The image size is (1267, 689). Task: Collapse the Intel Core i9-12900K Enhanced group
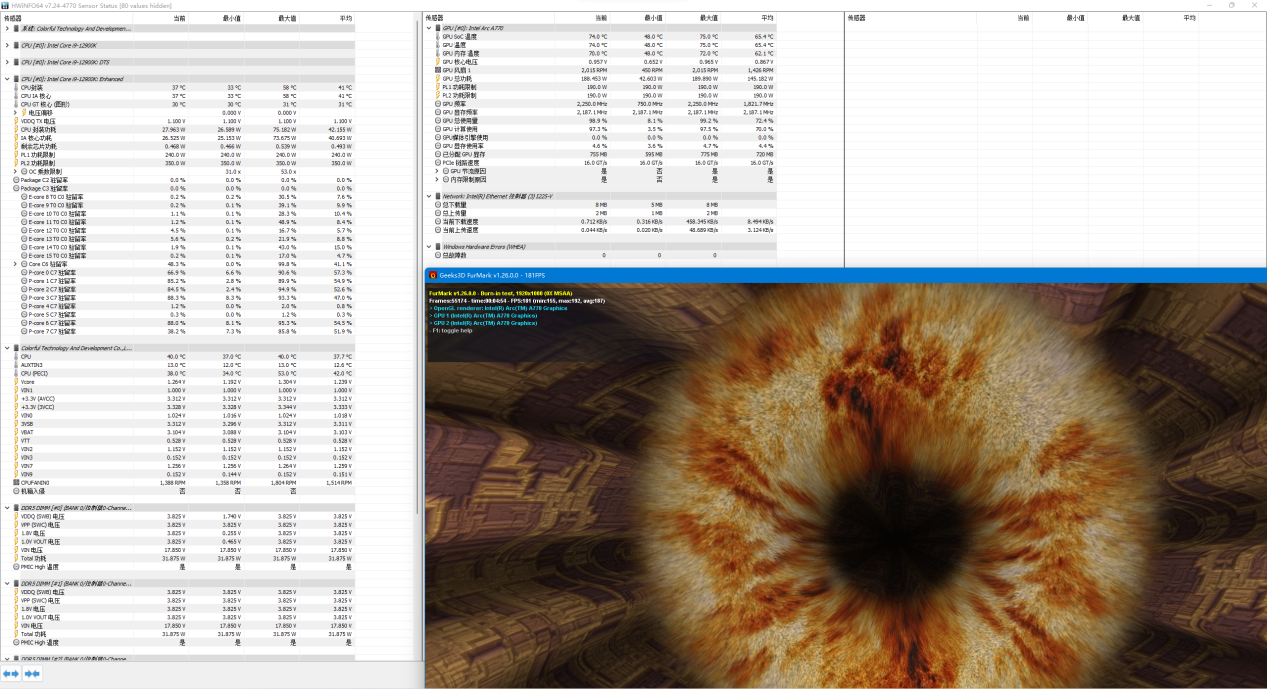click(x=7, y=79)
